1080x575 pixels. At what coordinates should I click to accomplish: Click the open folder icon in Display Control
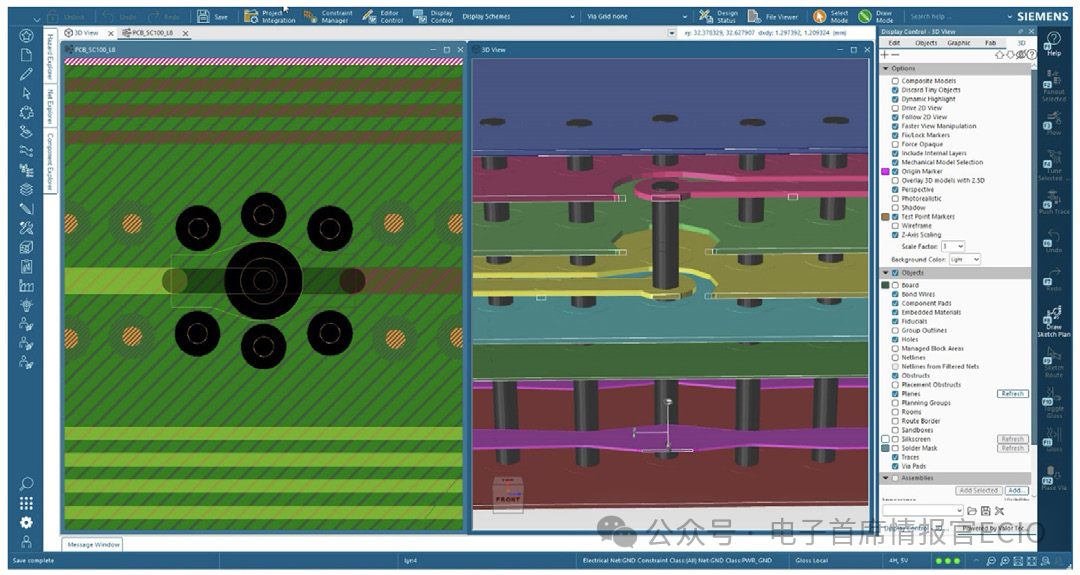pyautogui.click(x=972, y=511)
